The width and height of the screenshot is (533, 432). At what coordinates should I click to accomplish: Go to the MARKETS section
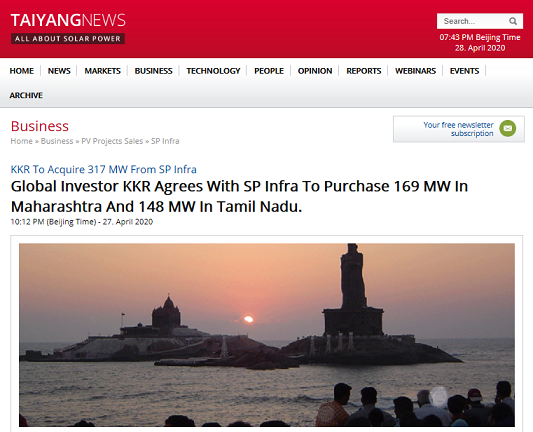[103, 71]
